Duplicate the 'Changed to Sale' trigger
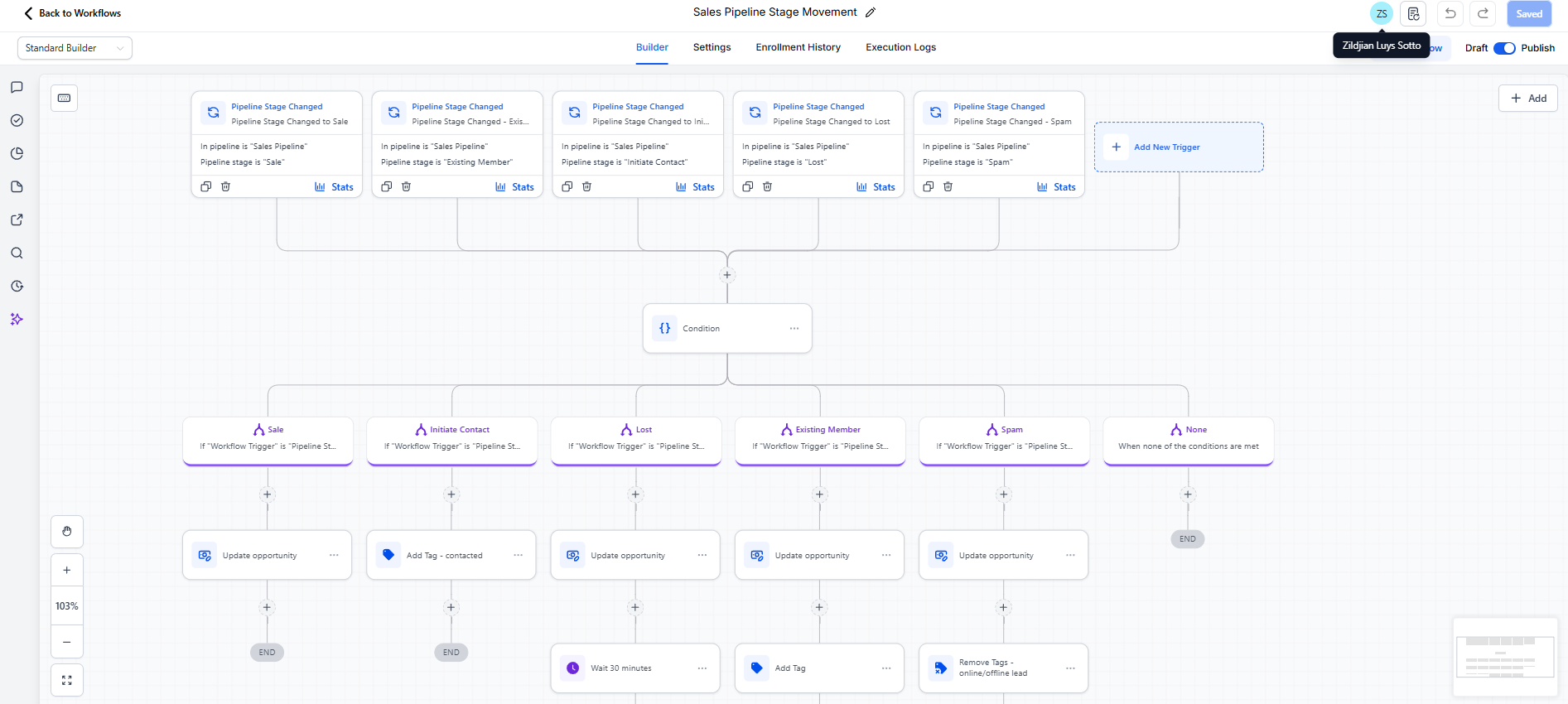 point(206,186)
